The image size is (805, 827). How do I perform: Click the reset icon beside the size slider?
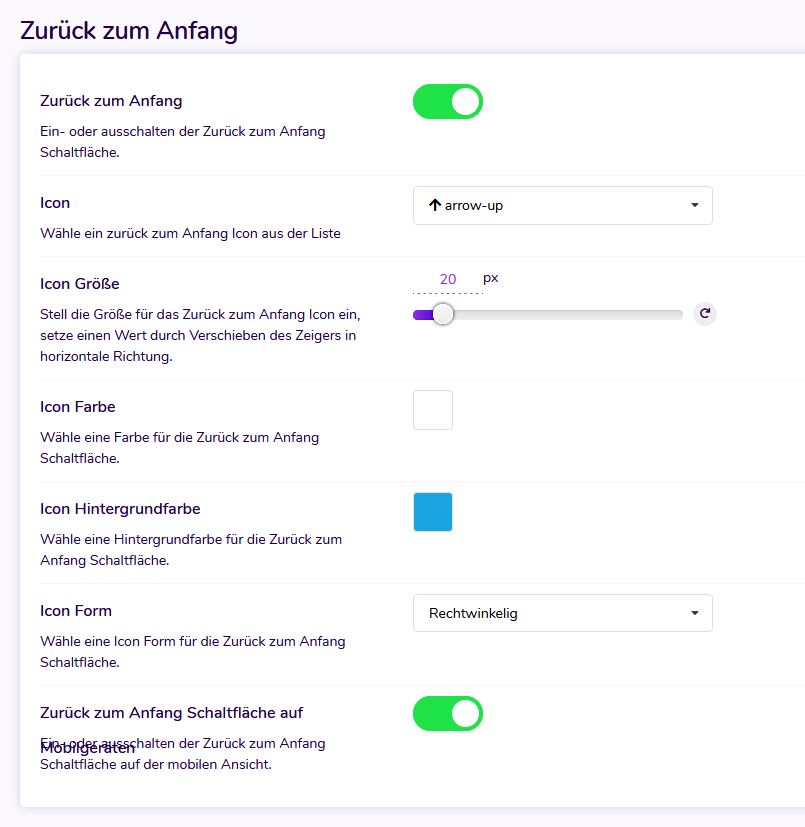(705, 314)
